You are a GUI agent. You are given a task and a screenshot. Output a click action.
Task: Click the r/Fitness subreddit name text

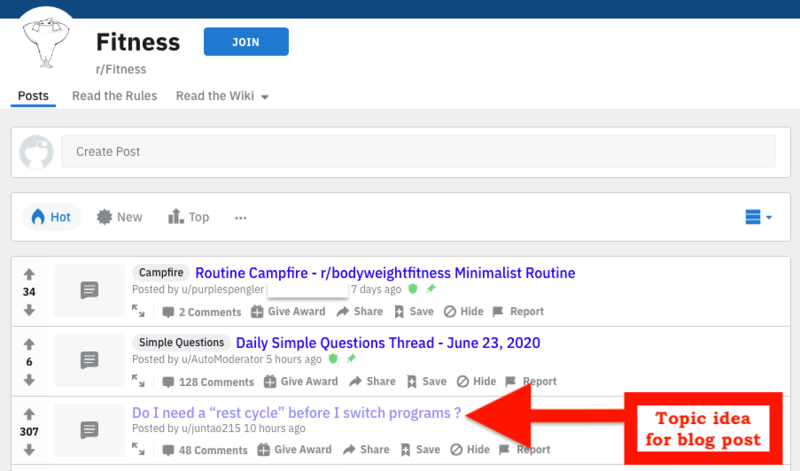click(x=121, y=69)
